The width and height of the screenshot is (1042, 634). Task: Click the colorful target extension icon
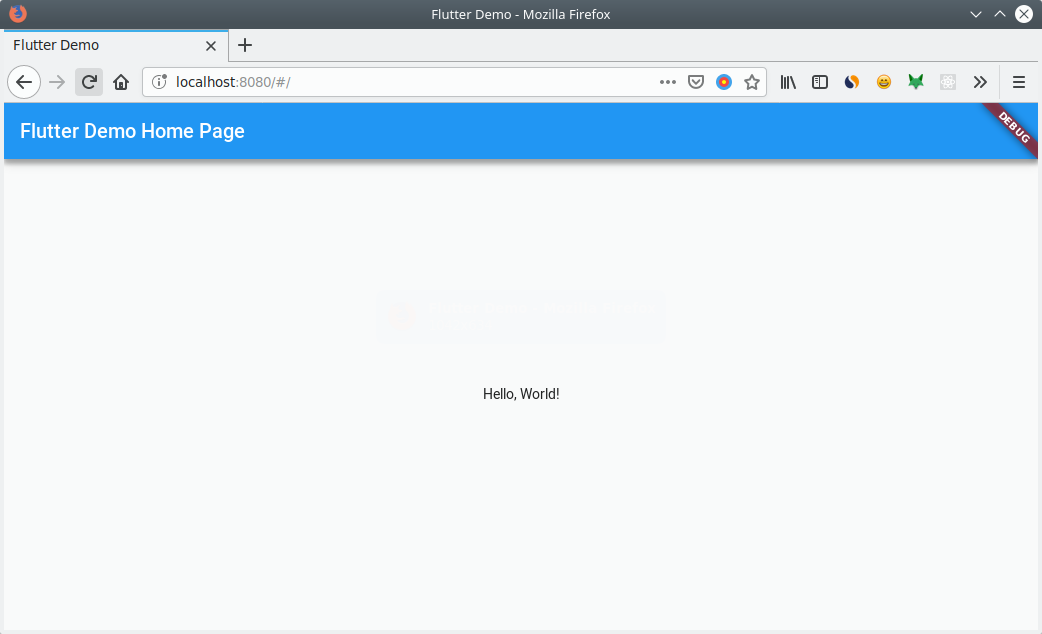(x=724, y=82)
